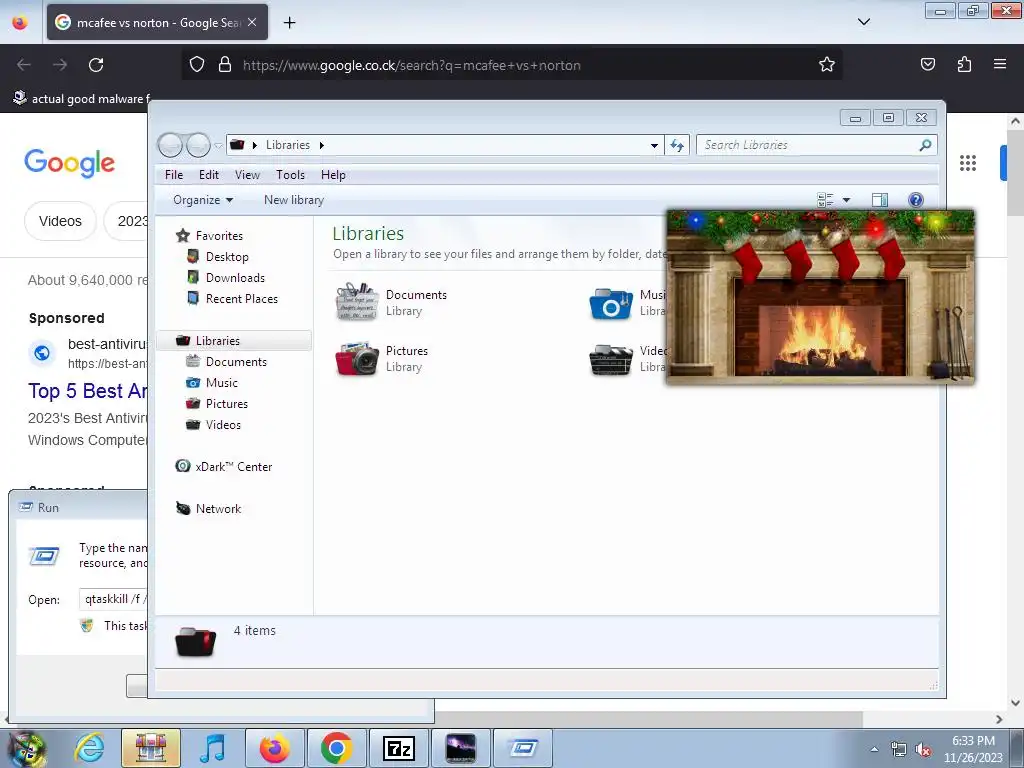Open the Top 5 Best sponsored link
Screen dimensions: 1024x768
tap(88, 391)
